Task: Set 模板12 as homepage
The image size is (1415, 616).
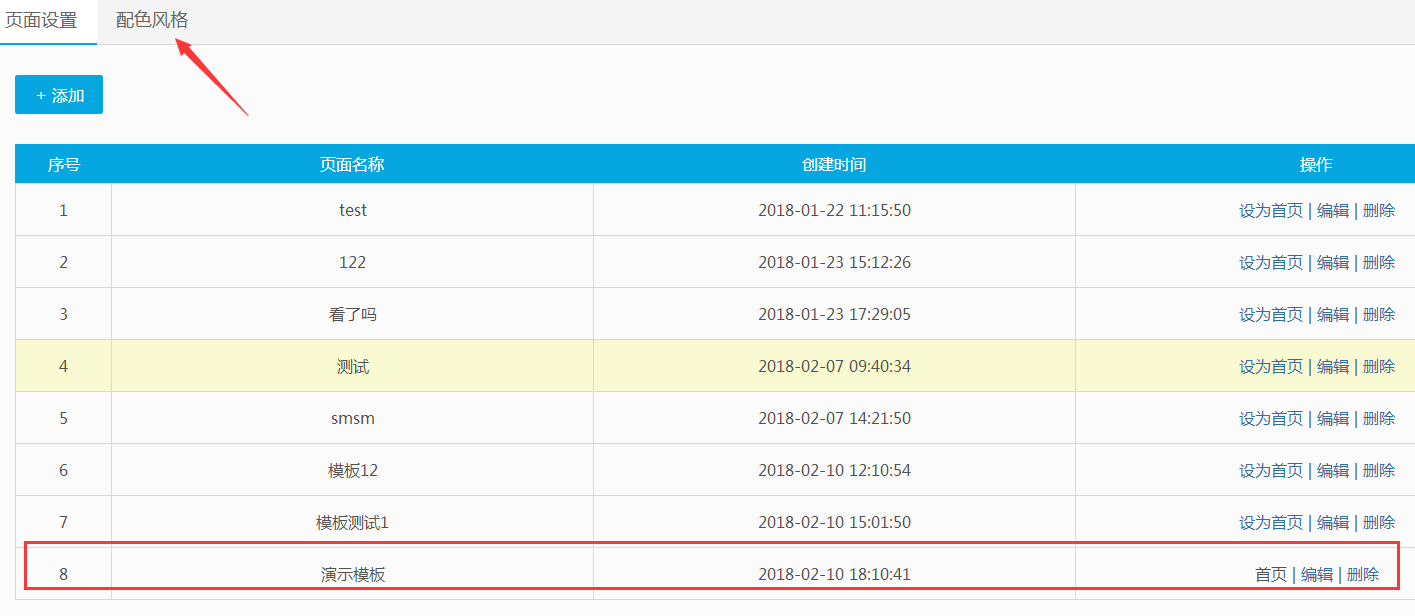Action: 1271,470
